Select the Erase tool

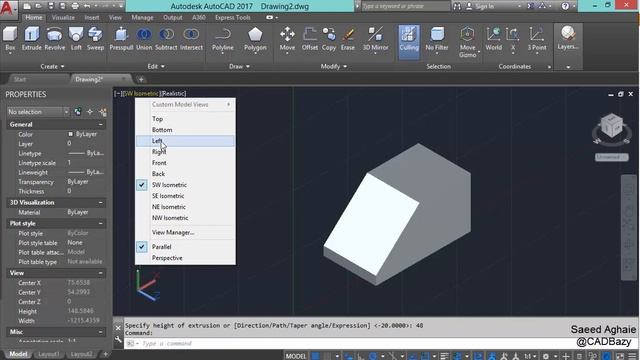[x=348, y=39]
